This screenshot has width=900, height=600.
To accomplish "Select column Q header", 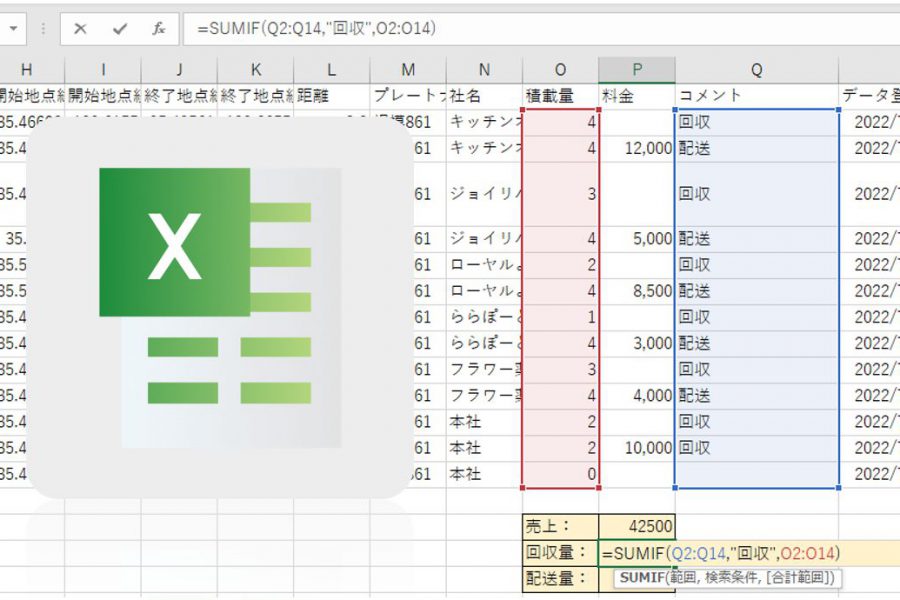I will pos(757,69).
